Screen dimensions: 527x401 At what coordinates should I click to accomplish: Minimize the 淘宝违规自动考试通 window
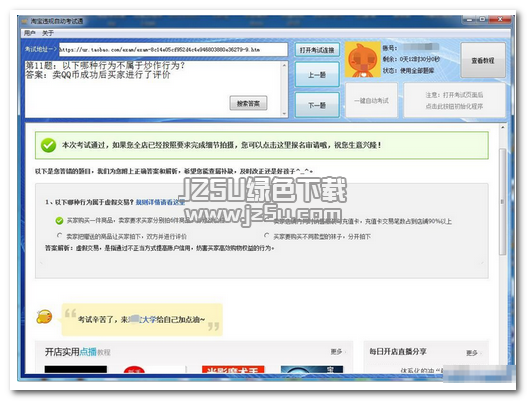click(x=470, y=20)
